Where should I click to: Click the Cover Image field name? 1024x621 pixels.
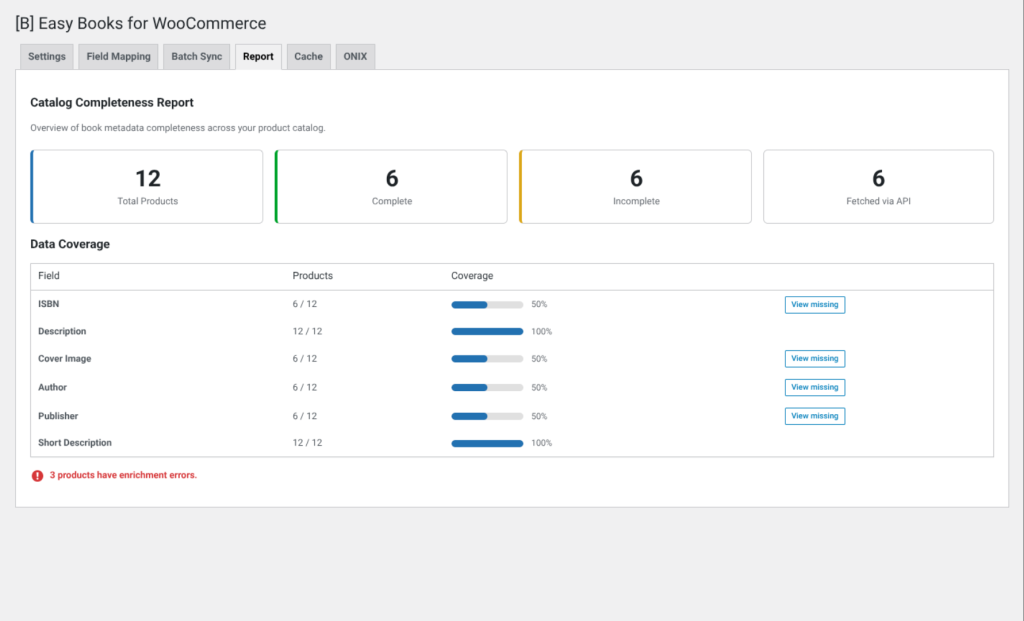[x=65, y=358]
